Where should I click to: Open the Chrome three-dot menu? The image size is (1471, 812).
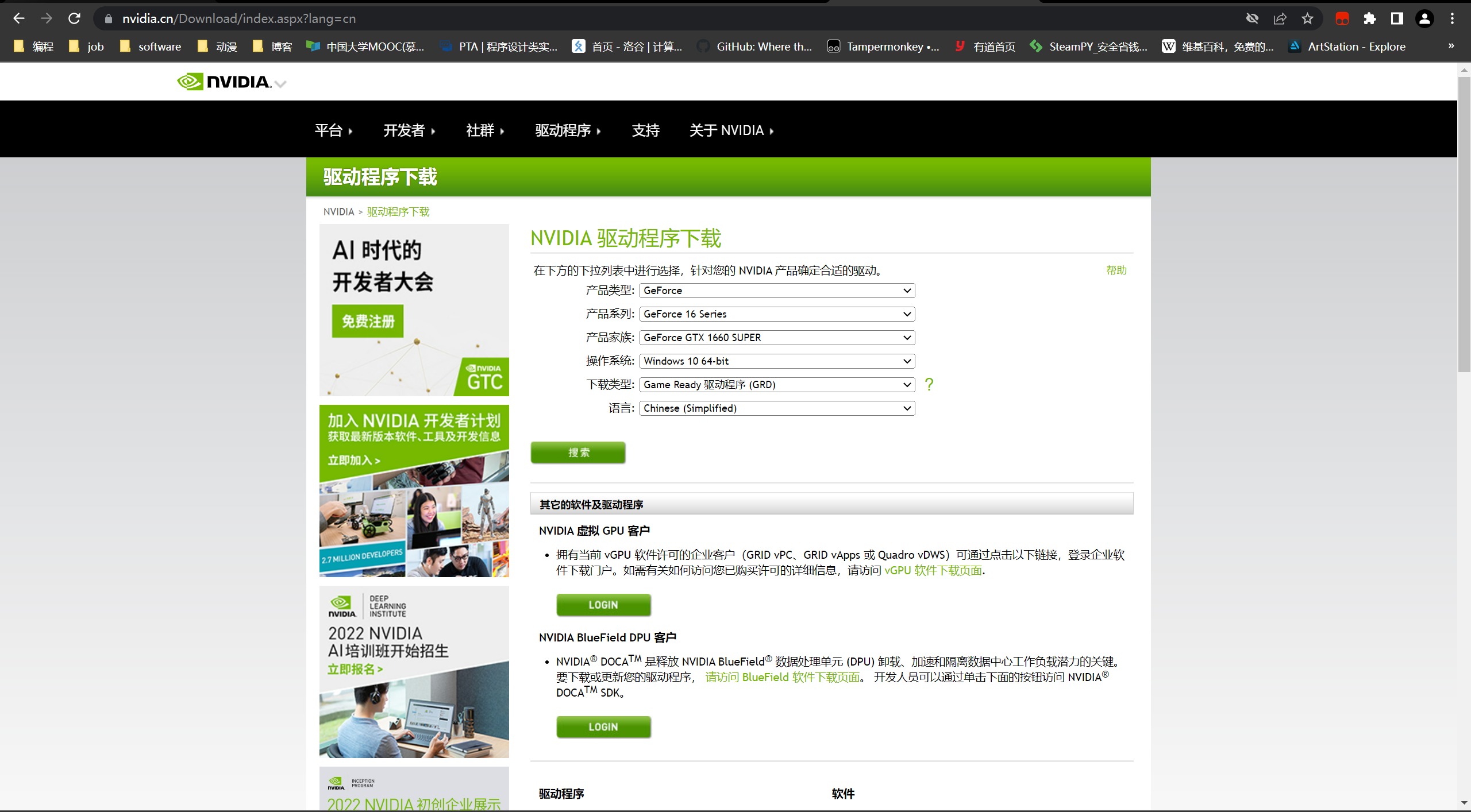1452,18
